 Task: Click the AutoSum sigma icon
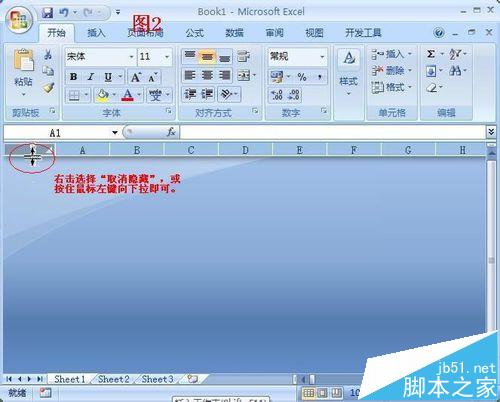(x=431, y=54)
